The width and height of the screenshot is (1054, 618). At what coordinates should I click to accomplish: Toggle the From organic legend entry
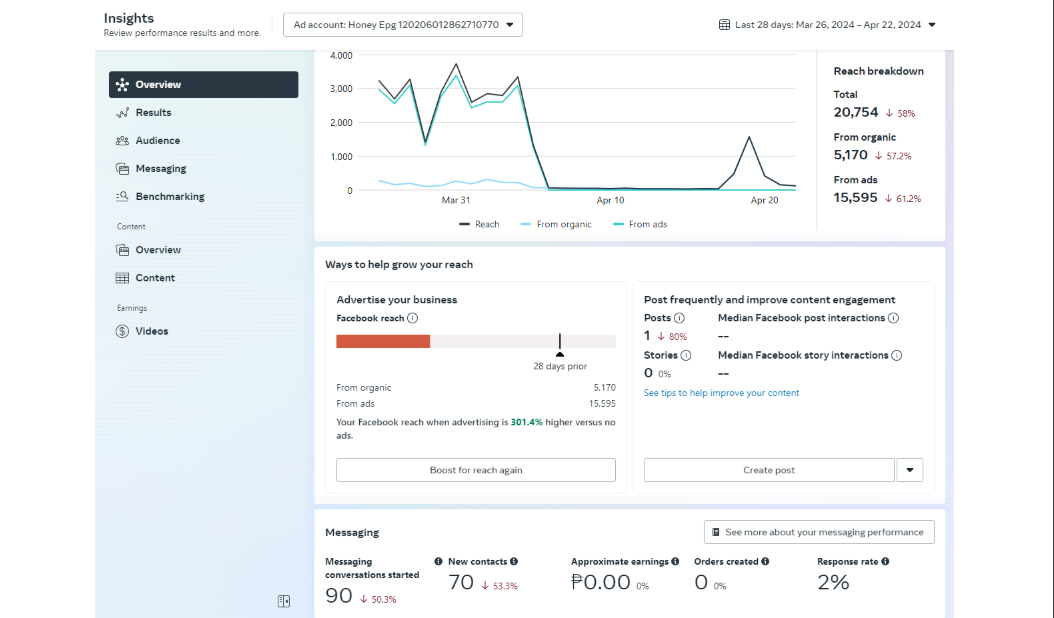tap(556, 224)
